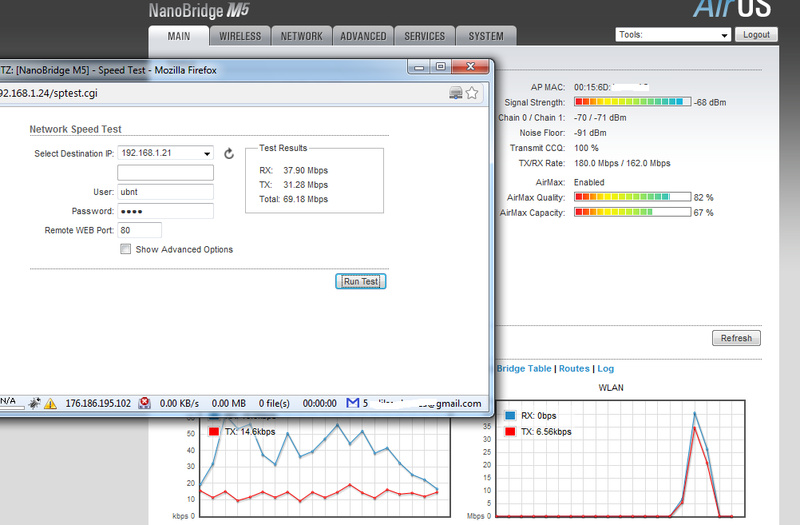
Task: Click the 0 file(s) status entry
Action: (x=274, y=403)
